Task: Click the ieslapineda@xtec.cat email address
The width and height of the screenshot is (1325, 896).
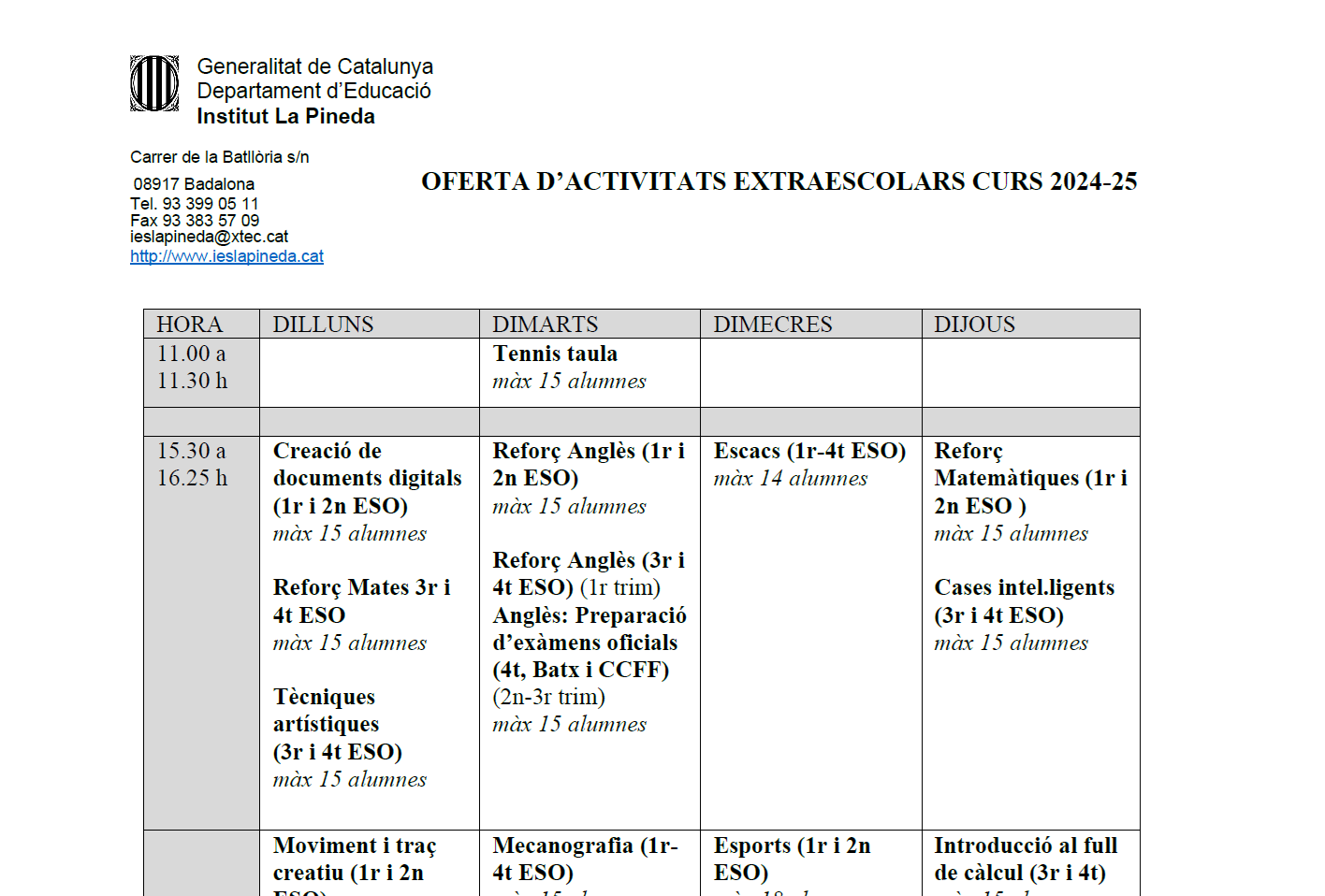Action: pos(209,237)
